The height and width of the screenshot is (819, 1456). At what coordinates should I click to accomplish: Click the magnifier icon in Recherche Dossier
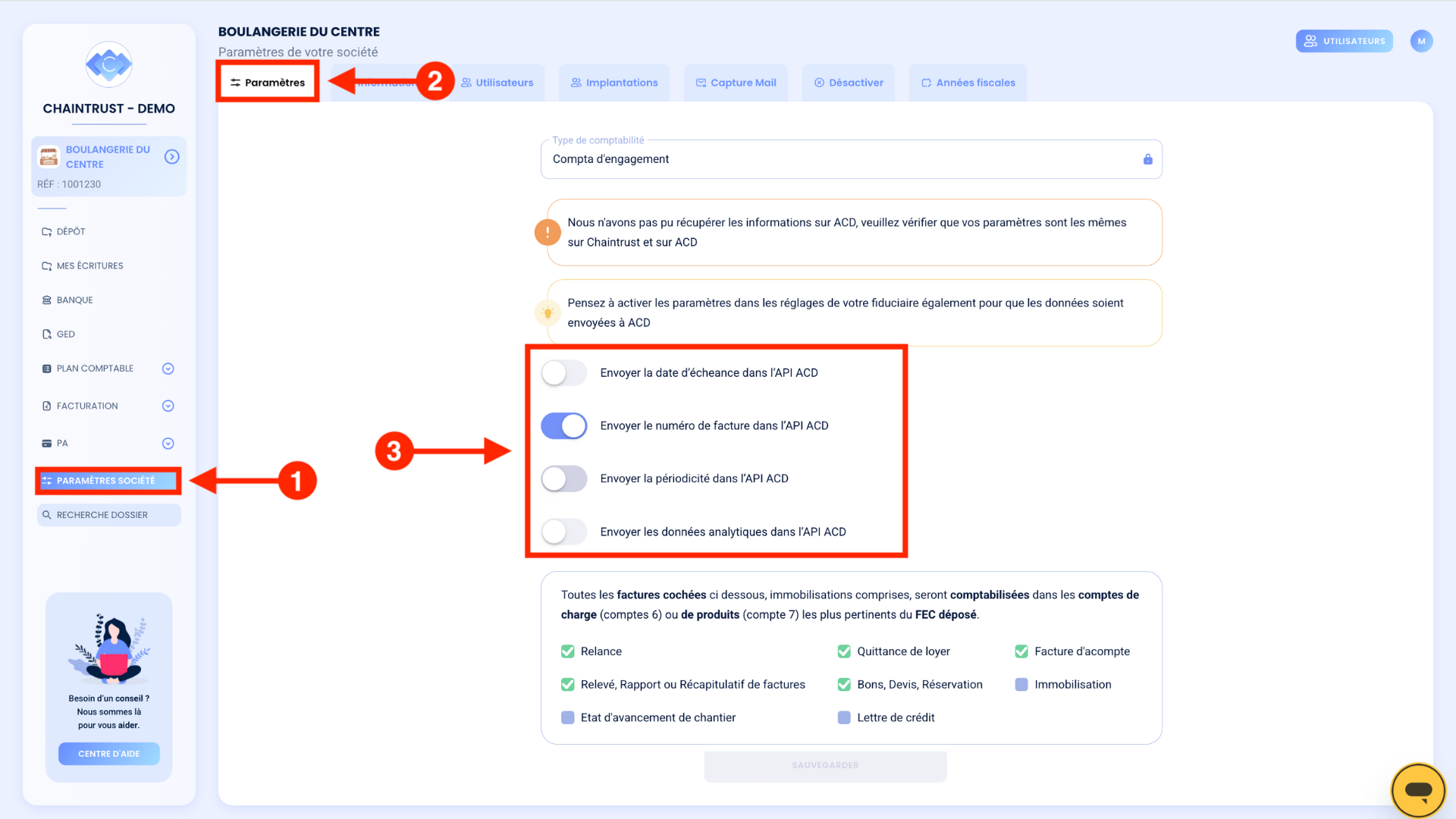click(47, 515)
